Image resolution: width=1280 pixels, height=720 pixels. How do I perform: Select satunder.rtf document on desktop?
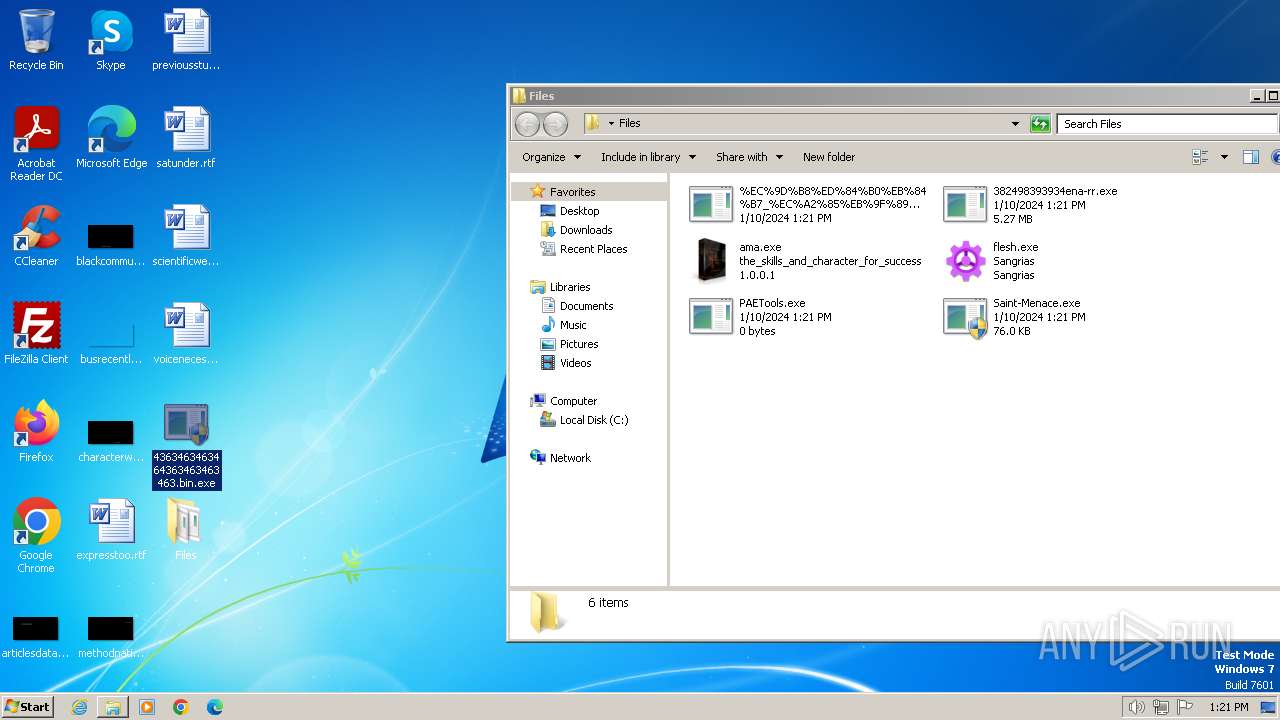(x=186, y=138)
